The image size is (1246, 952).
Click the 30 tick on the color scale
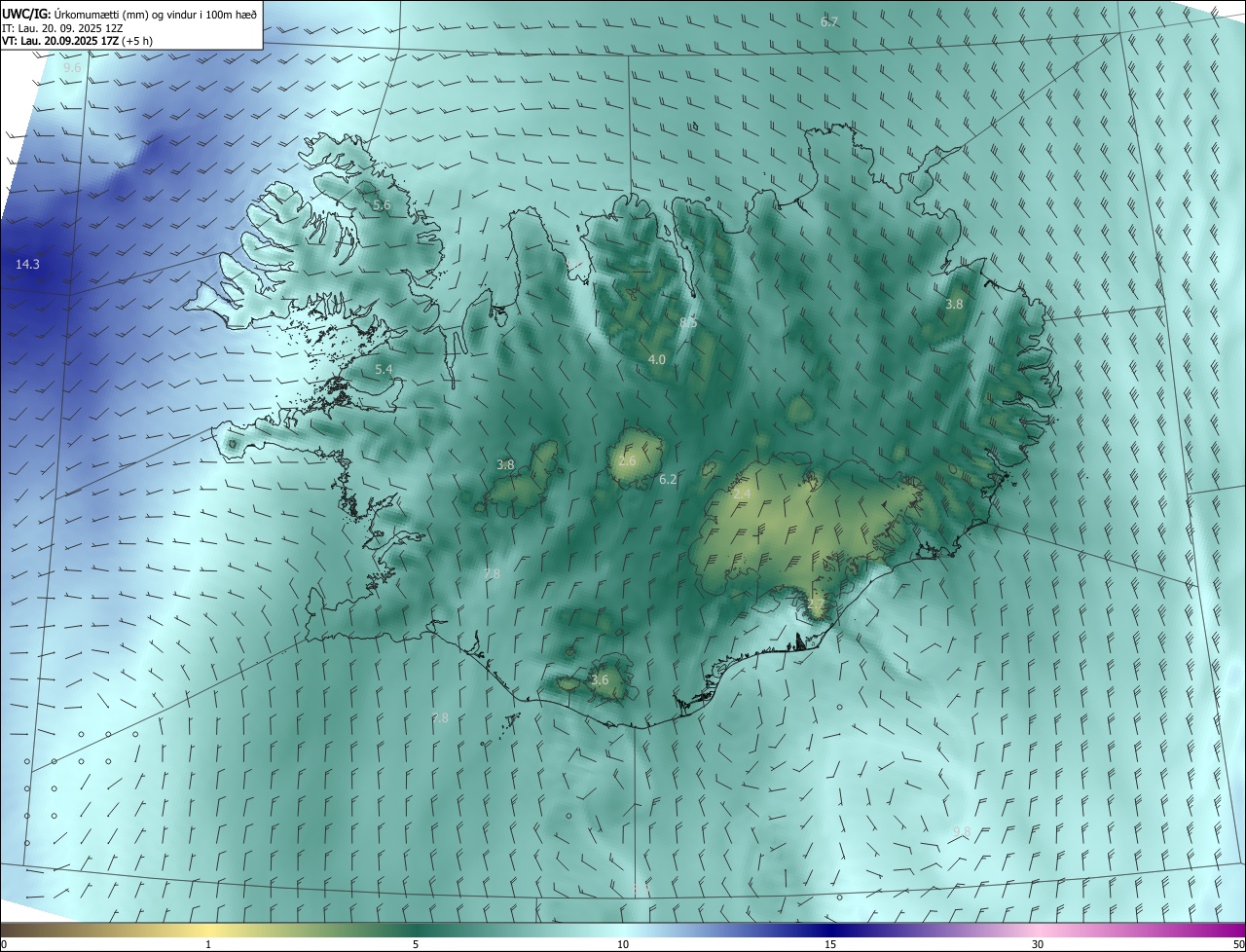tap(1038, 944)
